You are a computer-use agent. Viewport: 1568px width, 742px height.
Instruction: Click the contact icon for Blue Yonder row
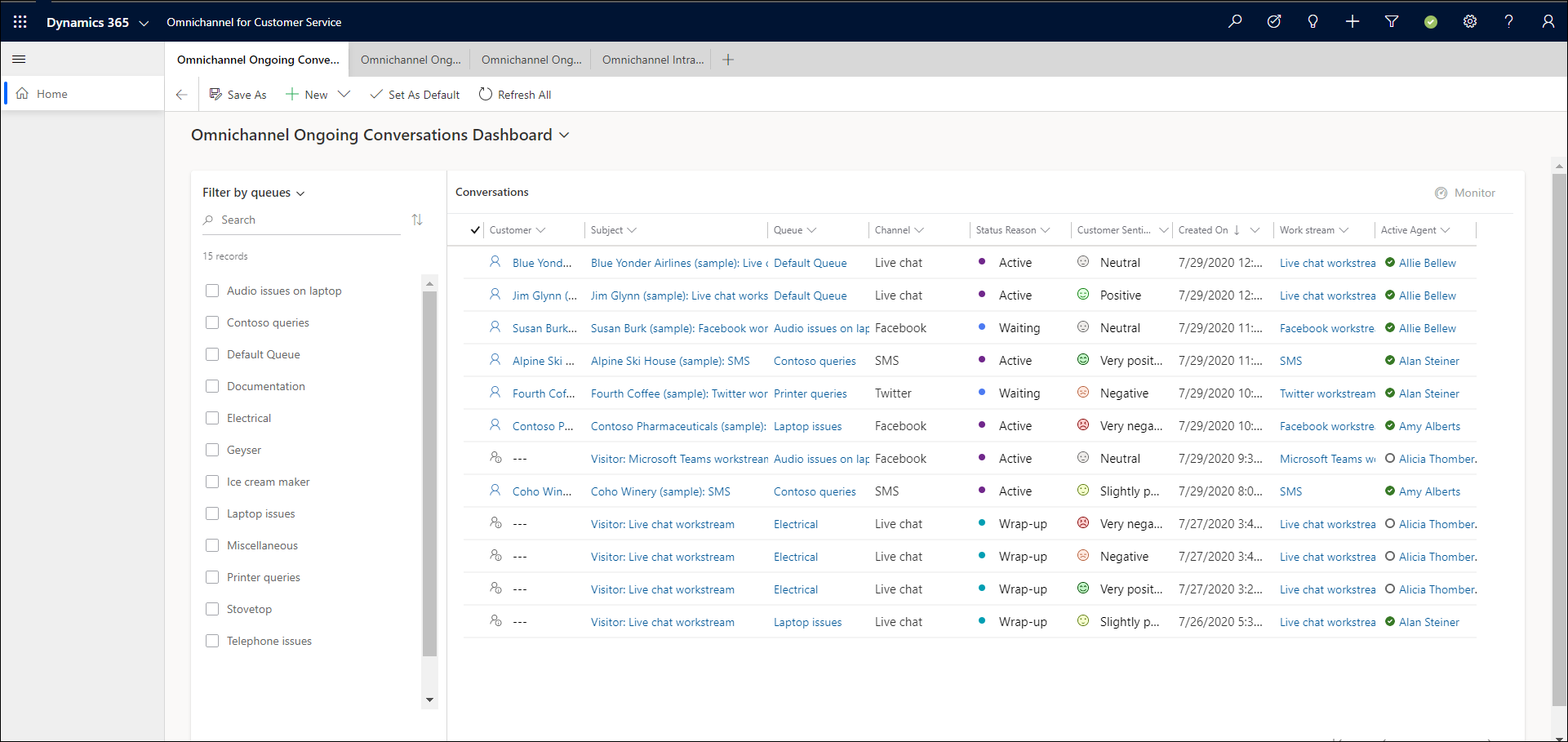[495, 262]
